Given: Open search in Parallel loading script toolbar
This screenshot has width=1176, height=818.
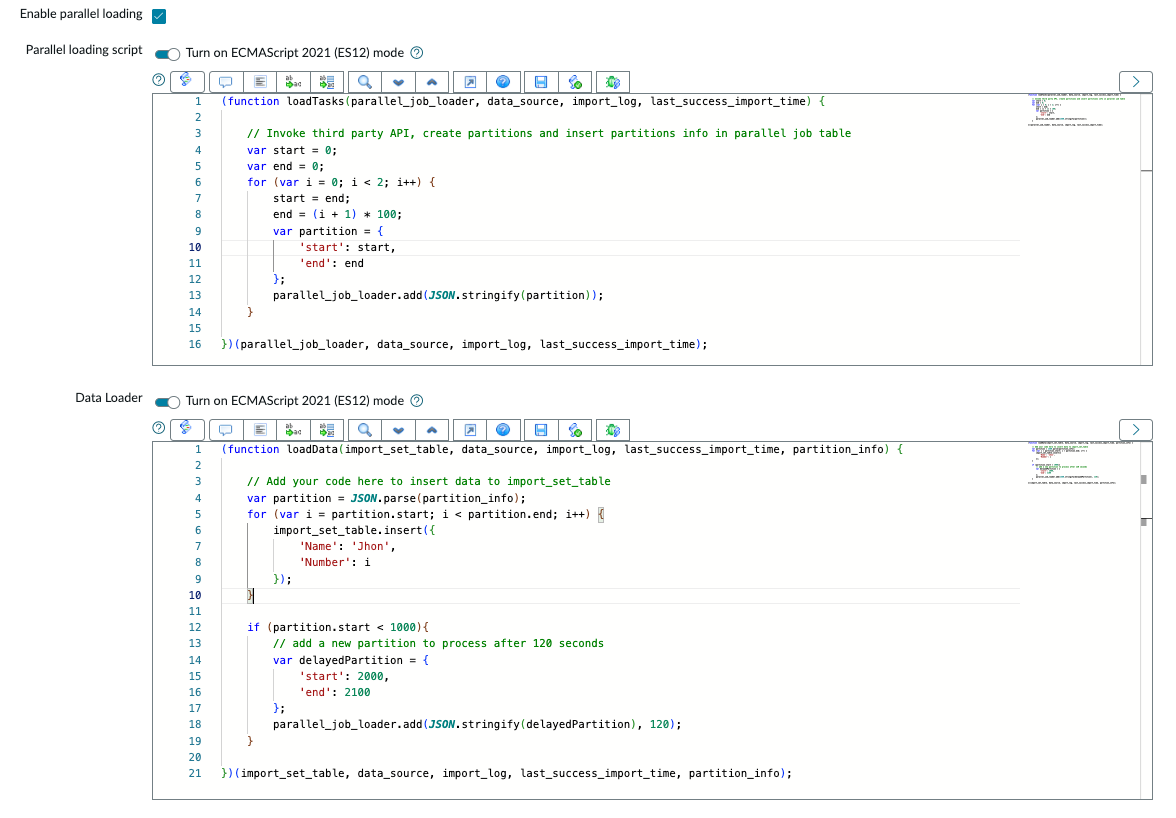Looking at the screenshot, I should point(364,82).
